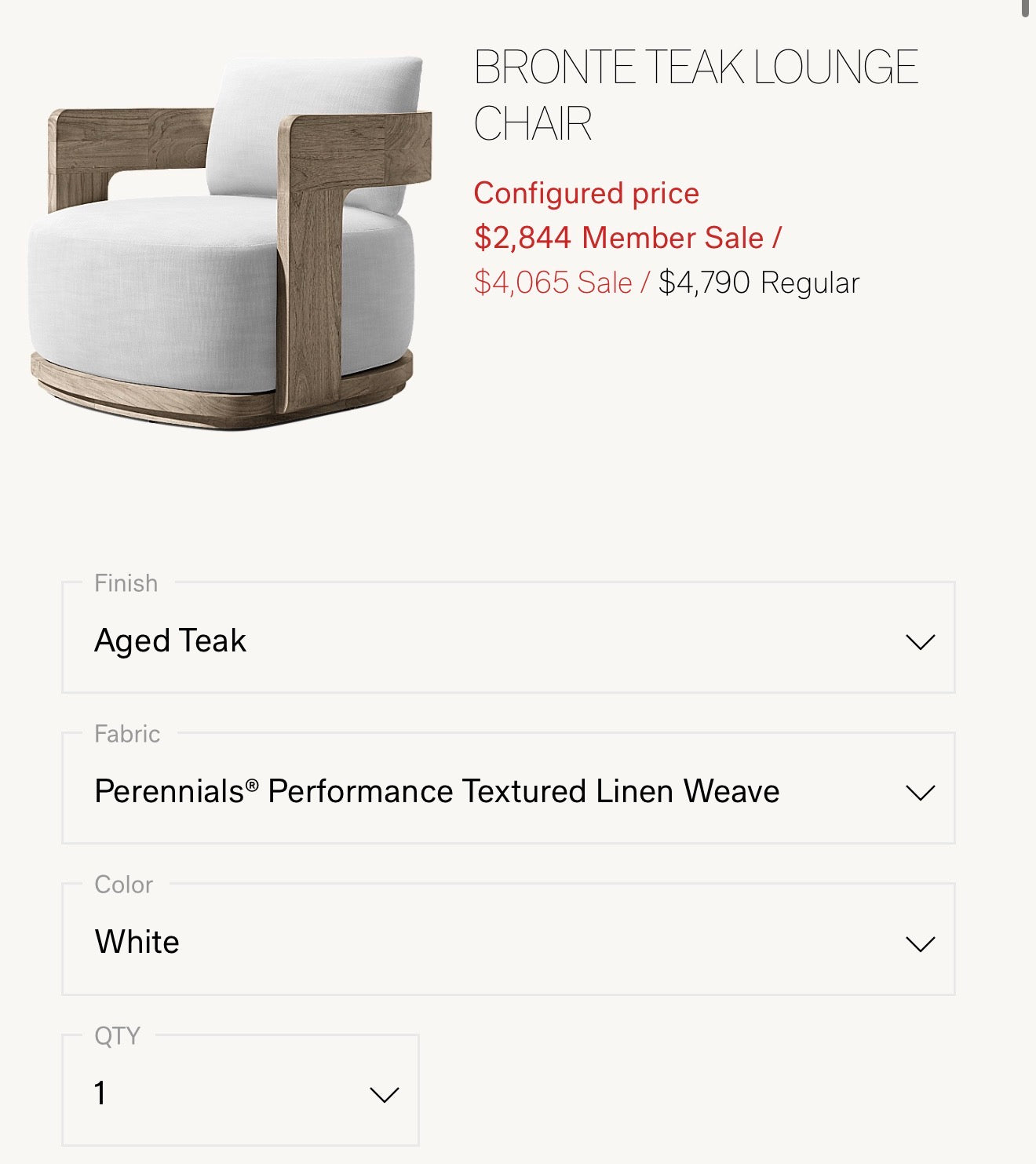The width and height of the screenshot is (1036, 1164).
Task: Select Perennials Performance Textured Linen Weave fabric
Action: (x=436, y=792)
